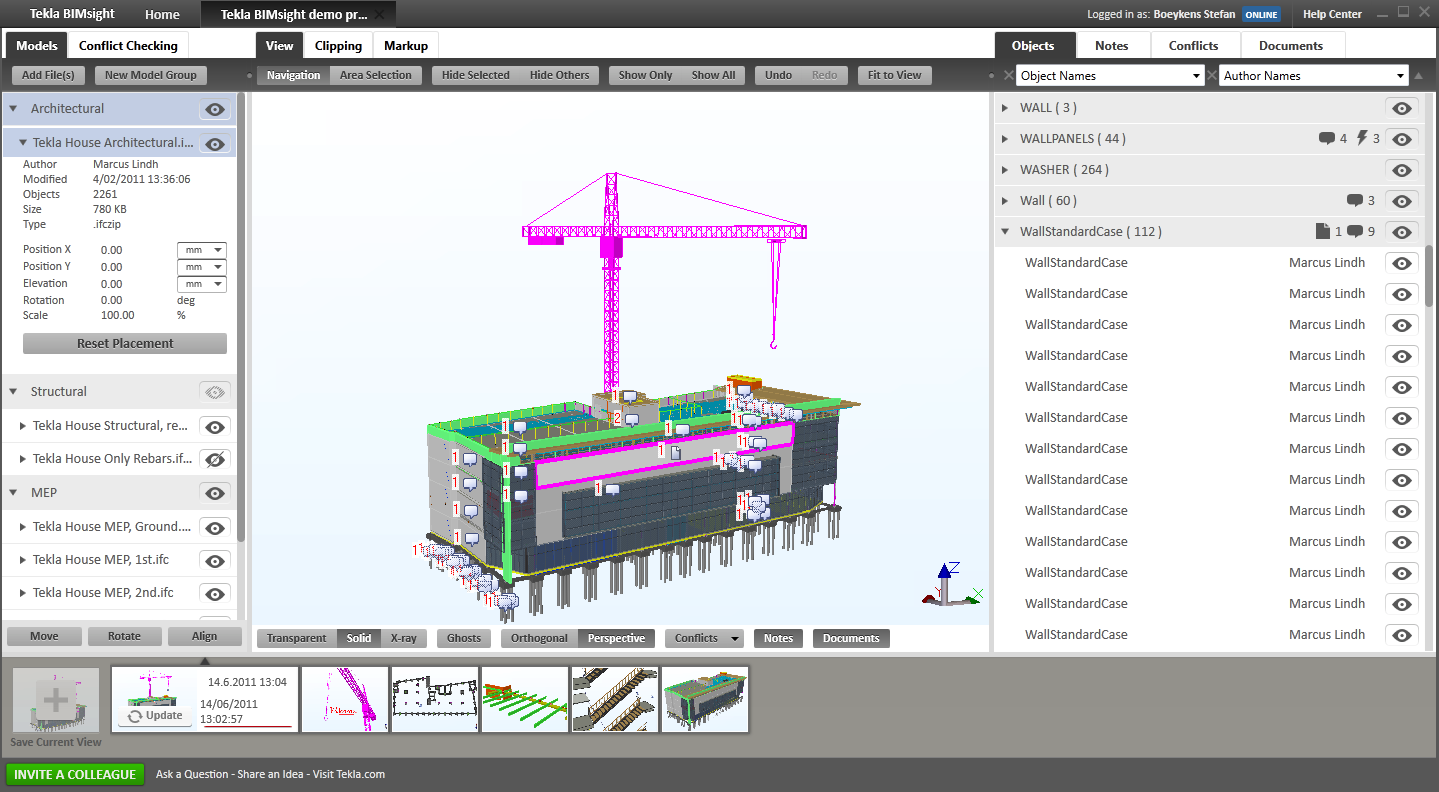Click the INVITE A COLLEAGUE button

tap(75, 774)
